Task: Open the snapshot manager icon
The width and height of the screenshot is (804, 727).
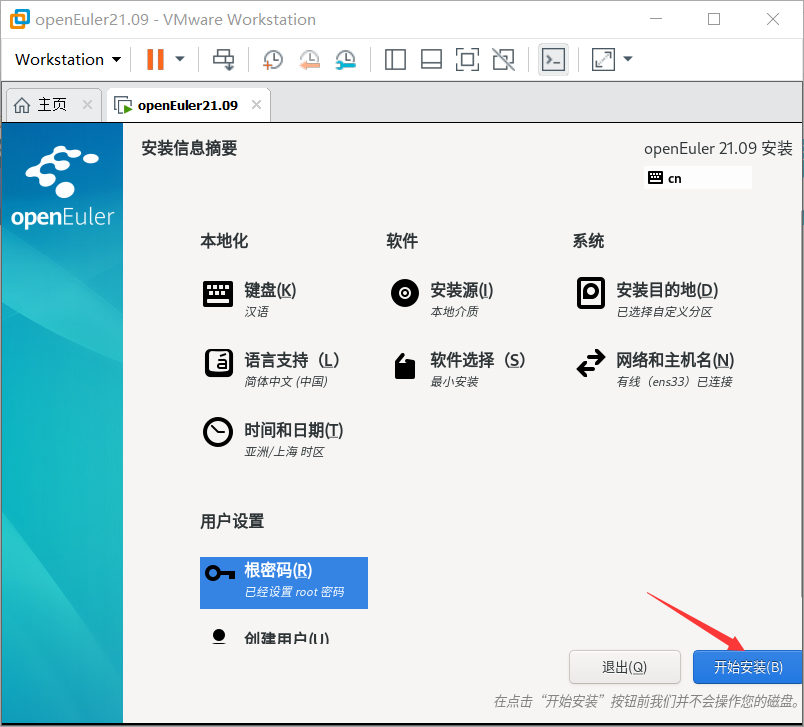Action: (x=346, y=59)
